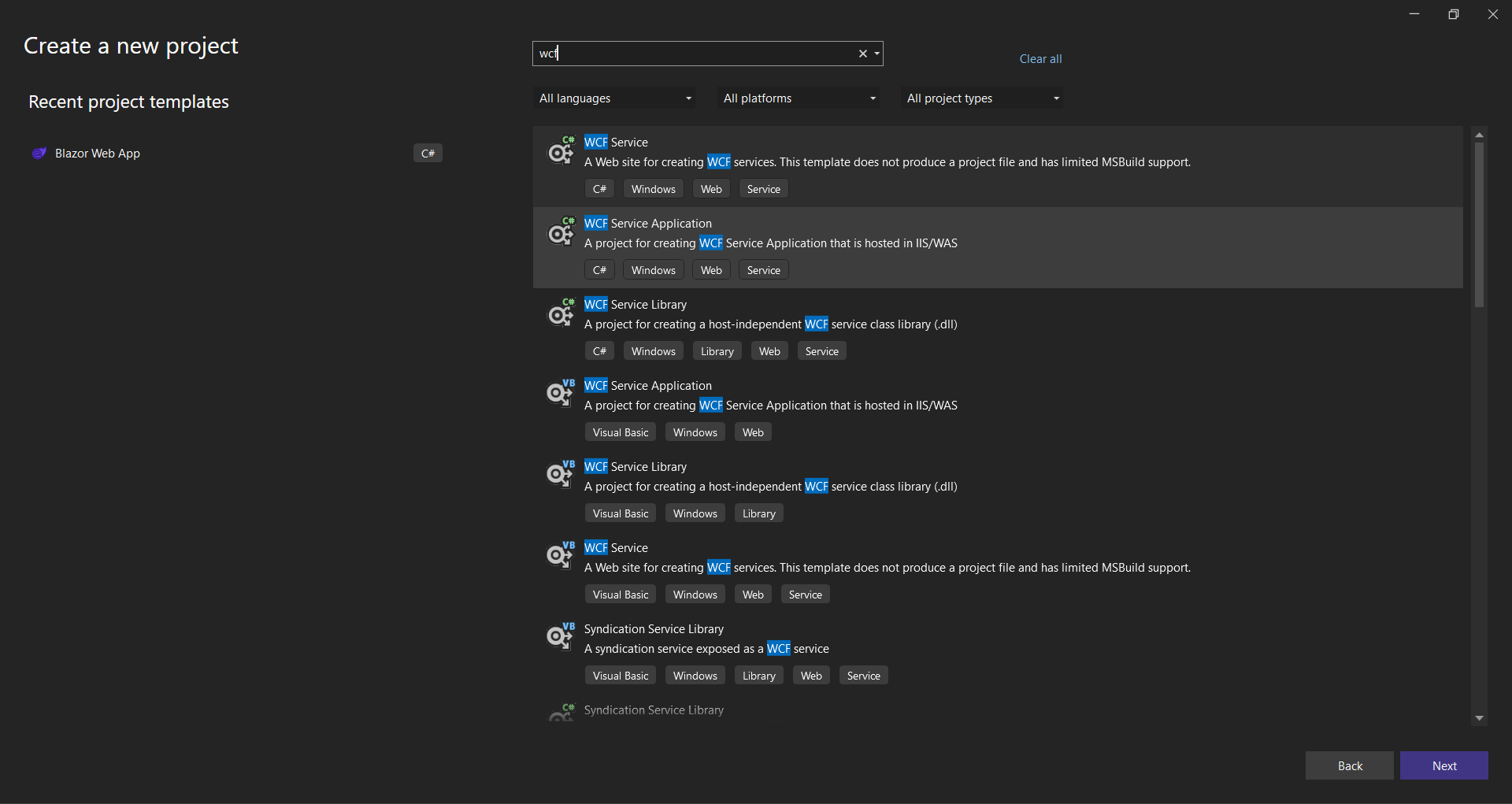
Task: Click the Windows tag under C# WCF Service Library
Action: point(654,351)
